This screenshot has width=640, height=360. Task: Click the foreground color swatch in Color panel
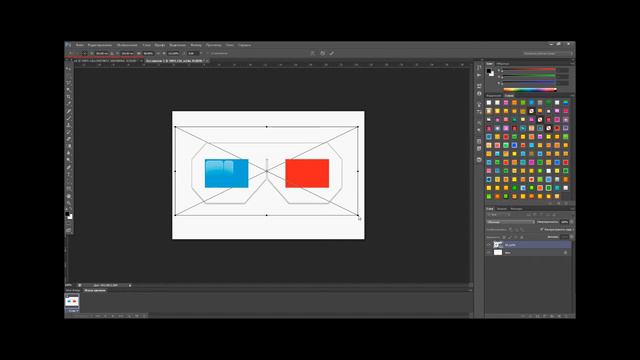click(489, 71)
